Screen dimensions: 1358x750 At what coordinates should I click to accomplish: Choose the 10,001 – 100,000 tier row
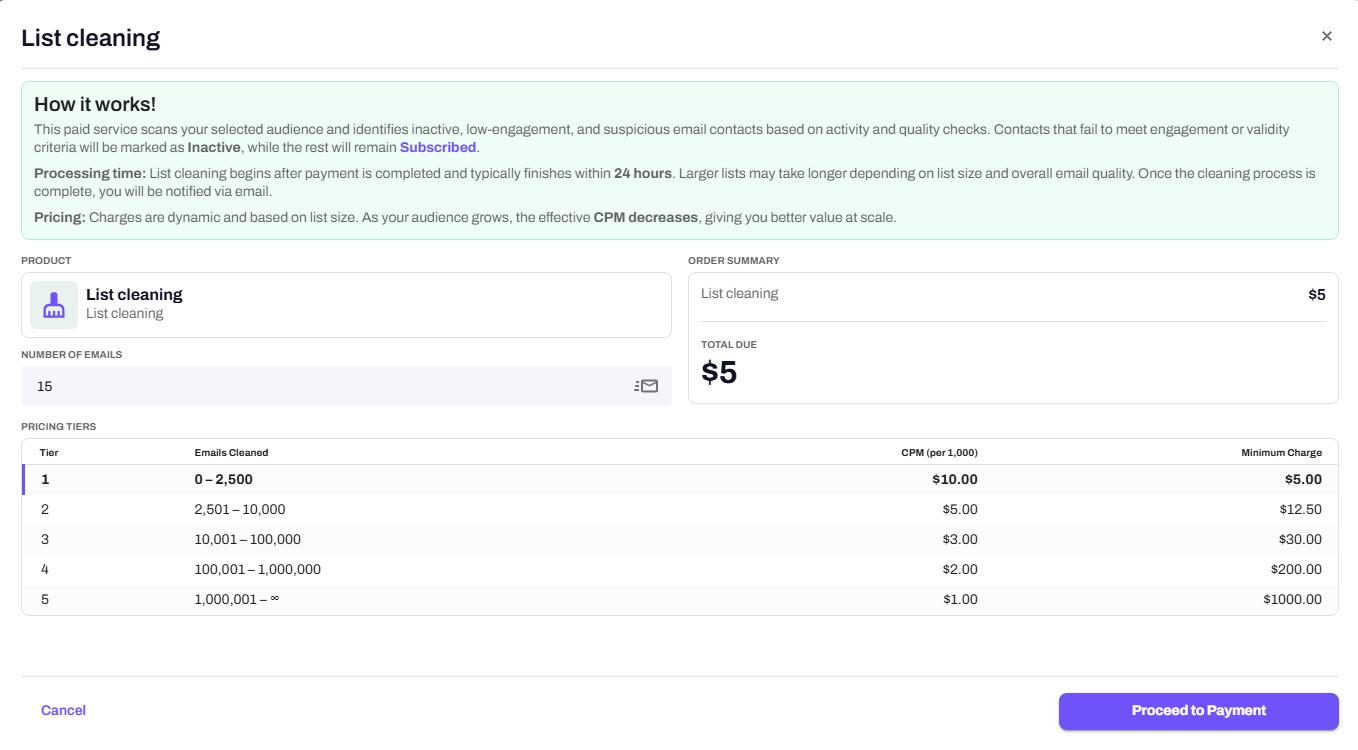(x=680, y=540)
